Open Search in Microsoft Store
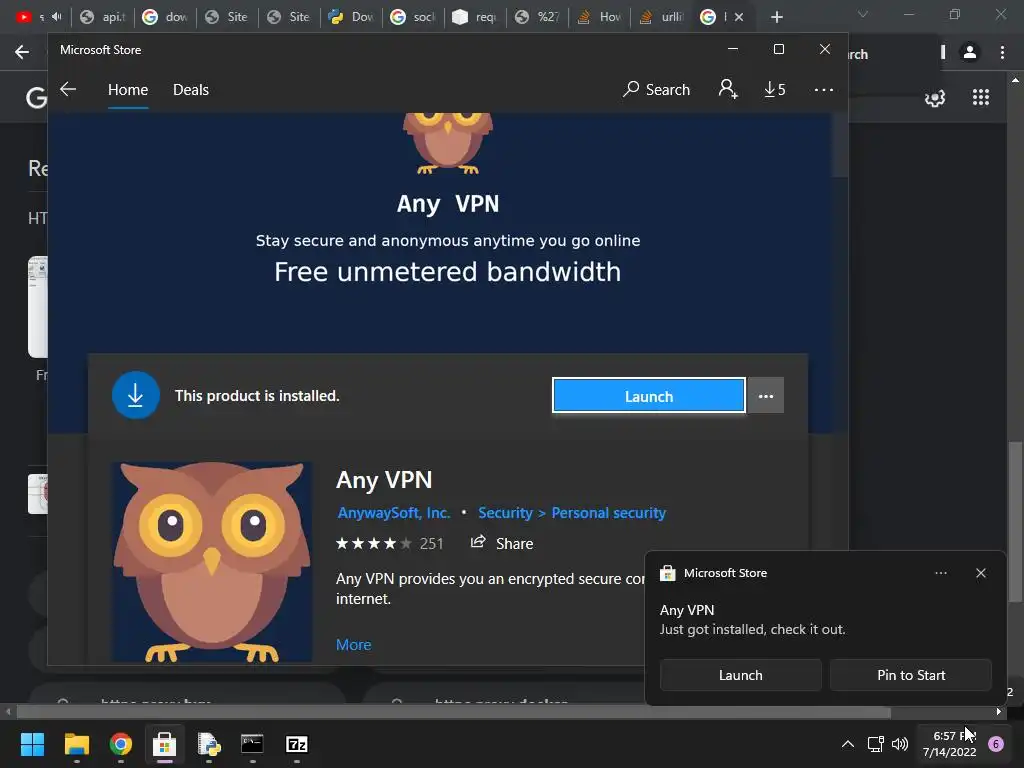This screenshot has width=1024, height=768. click(656, 89)
